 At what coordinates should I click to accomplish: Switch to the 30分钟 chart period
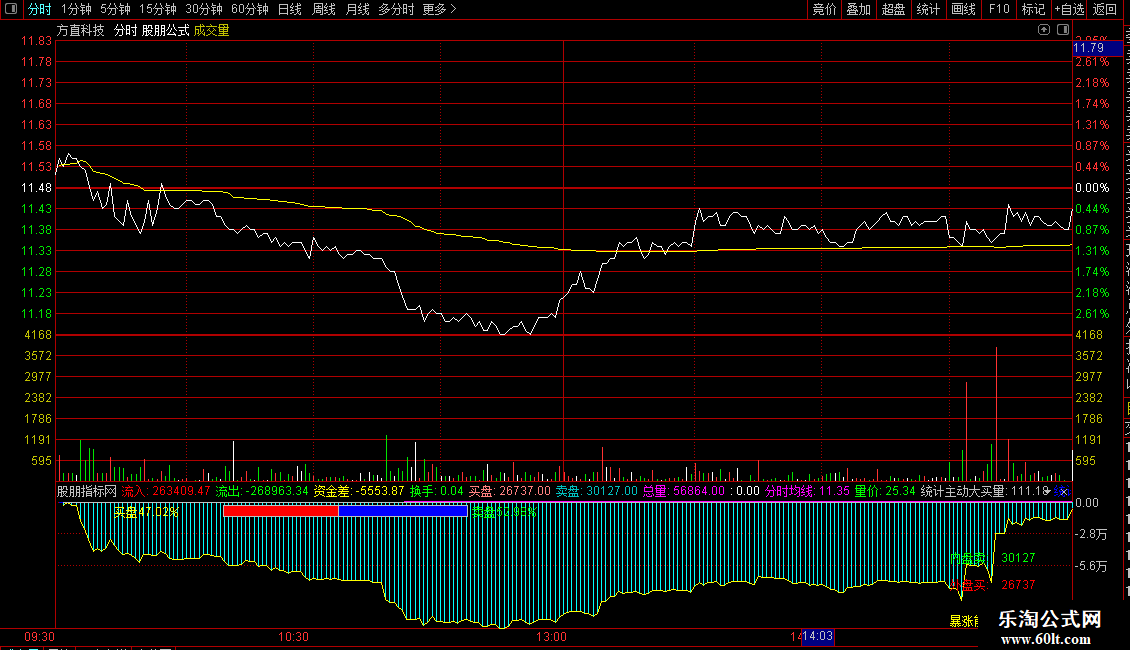(204, 9)
